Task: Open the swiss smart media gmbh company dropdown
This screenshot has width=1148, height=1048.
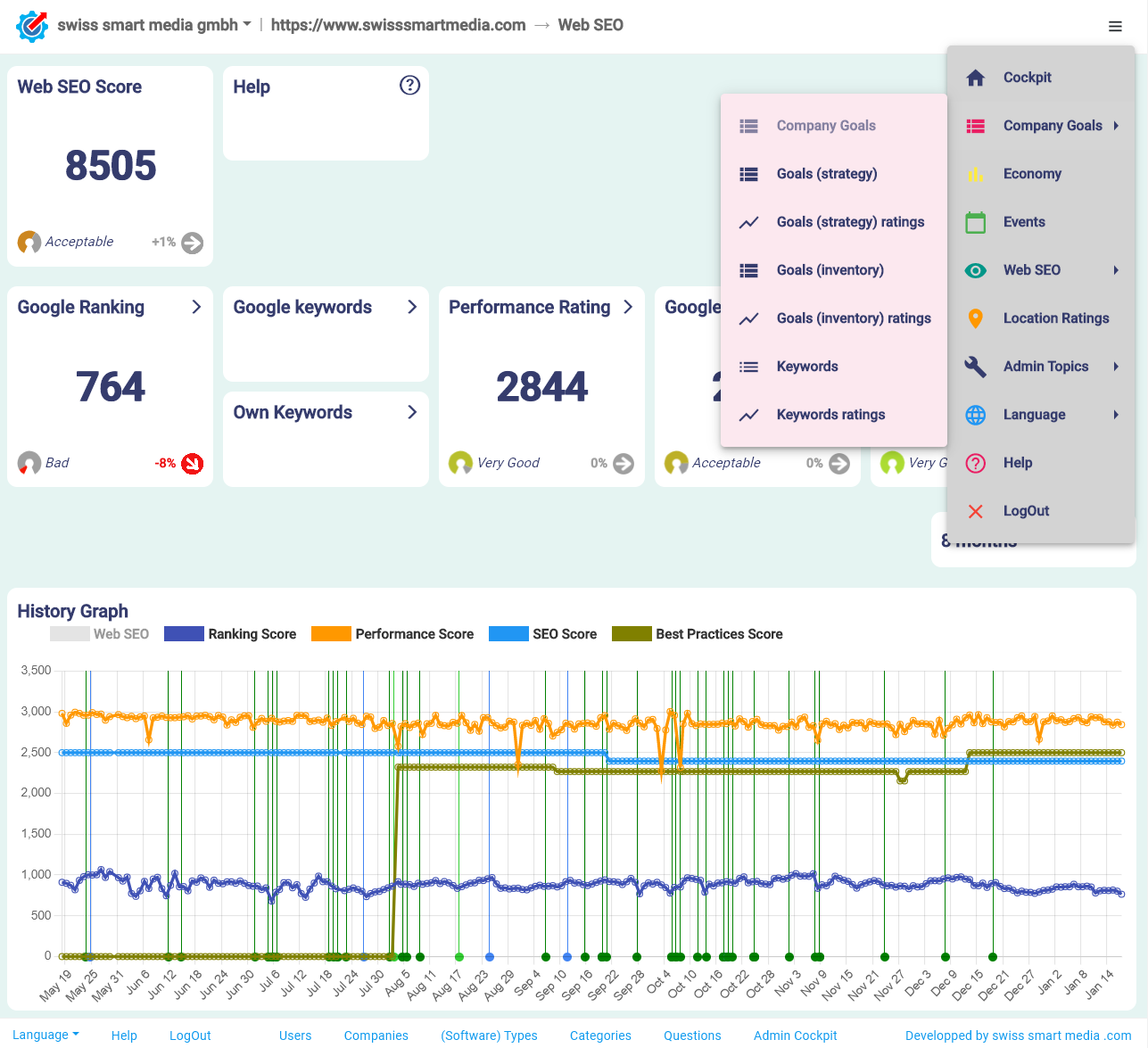Action: tap(154, 25)
